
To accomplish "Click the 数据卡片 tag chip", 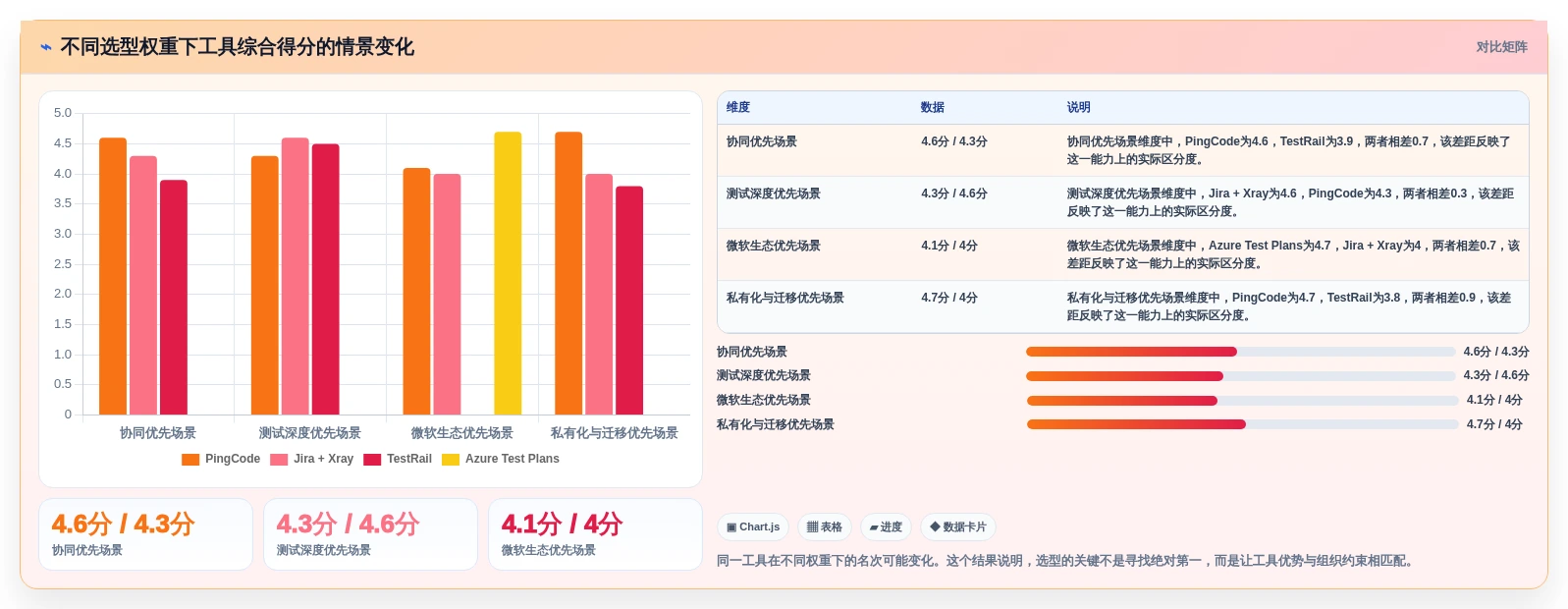I will (958, 527).
